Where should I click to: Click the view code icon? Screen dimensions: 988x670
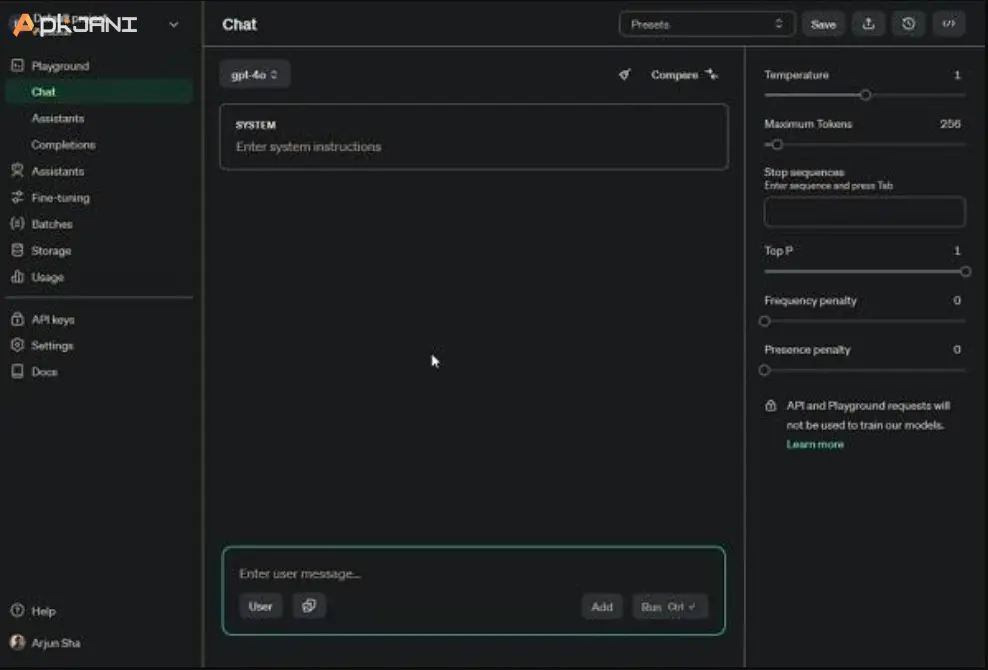coord(949,24)
